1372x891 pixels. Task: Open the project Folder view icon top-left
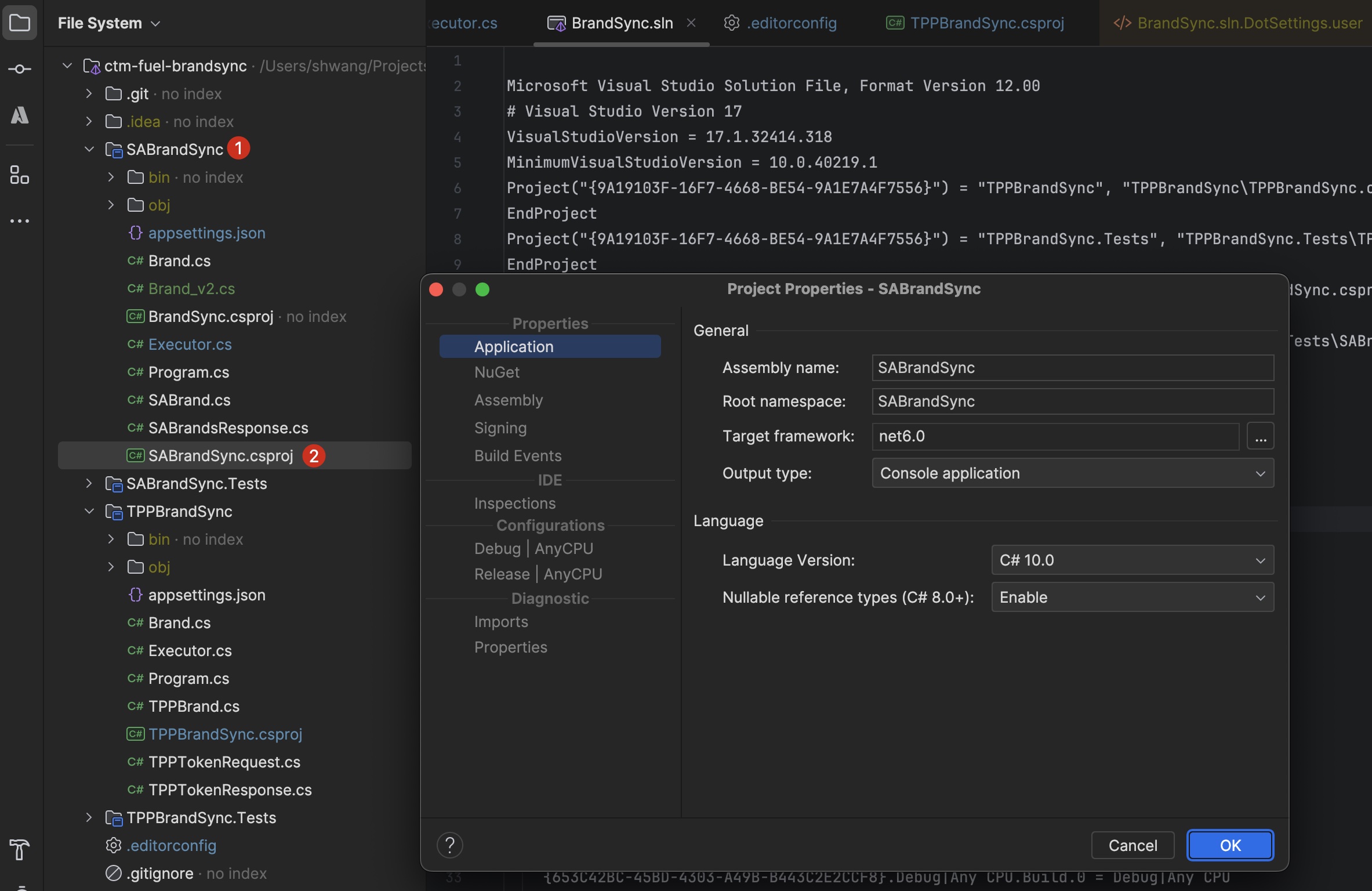click(x=20, y=23)
